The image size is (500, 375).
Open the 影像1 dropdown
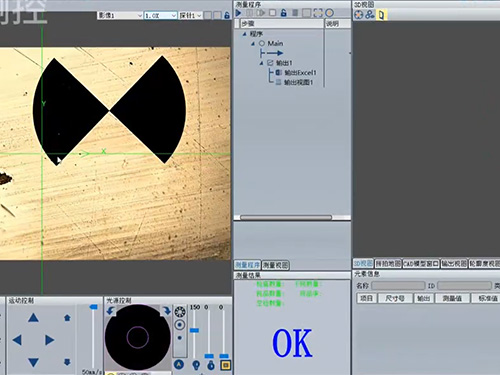(120, 15)
